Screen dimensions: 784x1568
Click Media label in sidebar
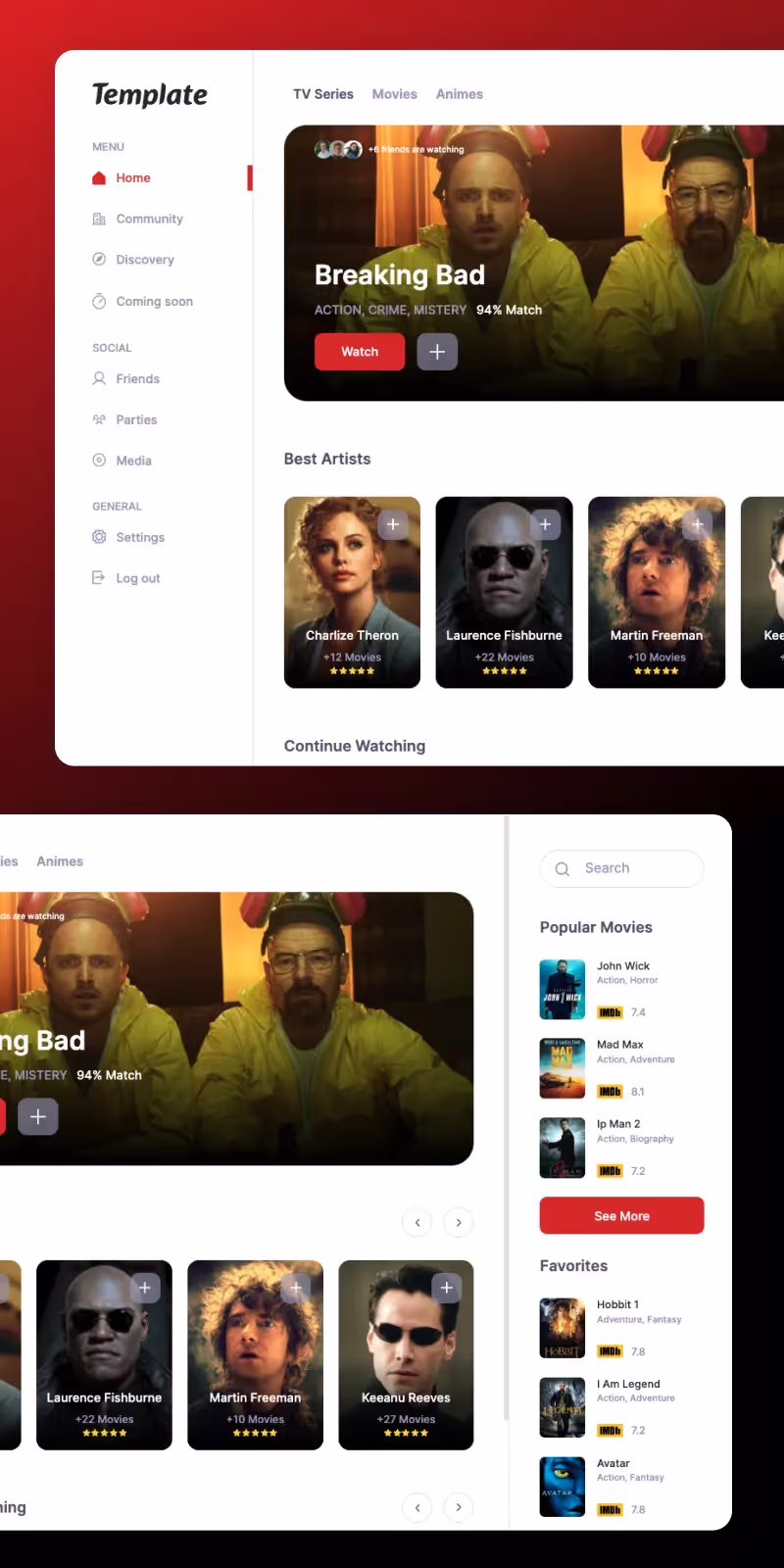[133, 461]
